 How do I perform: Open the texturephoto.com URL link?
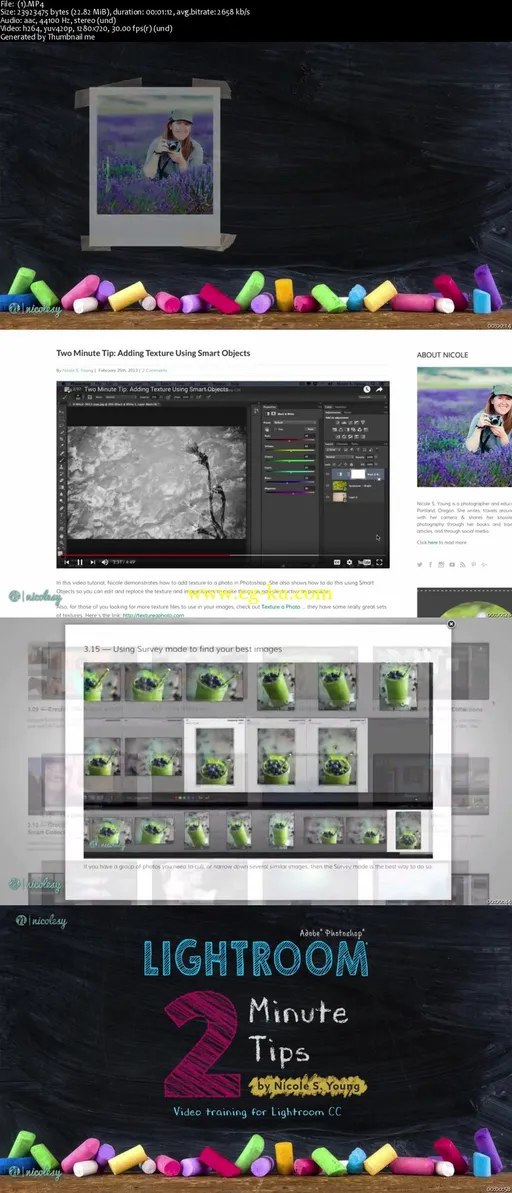click(153, 615)
